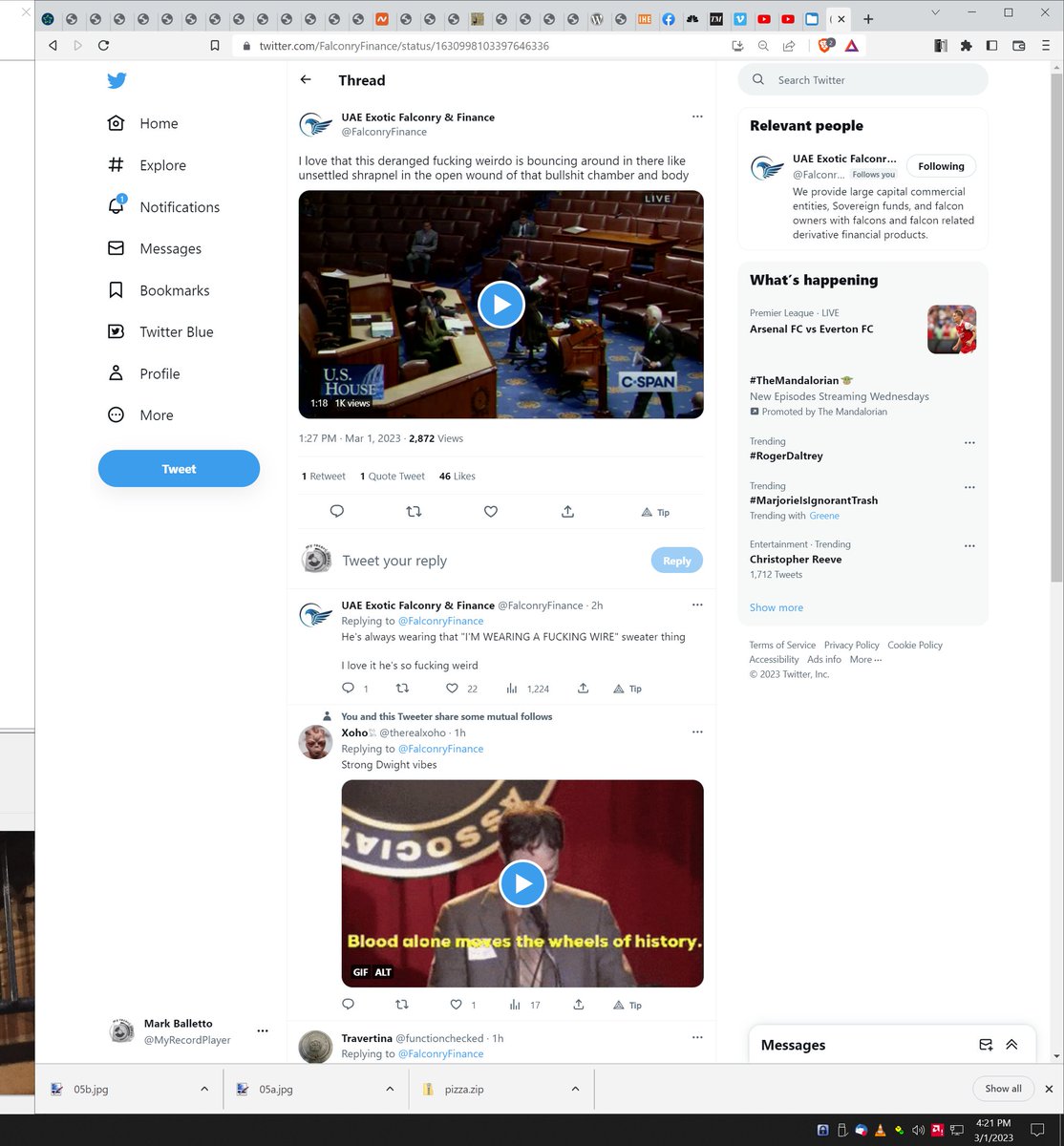
Task: Click Show more under trends
Action: click(777, 607)
